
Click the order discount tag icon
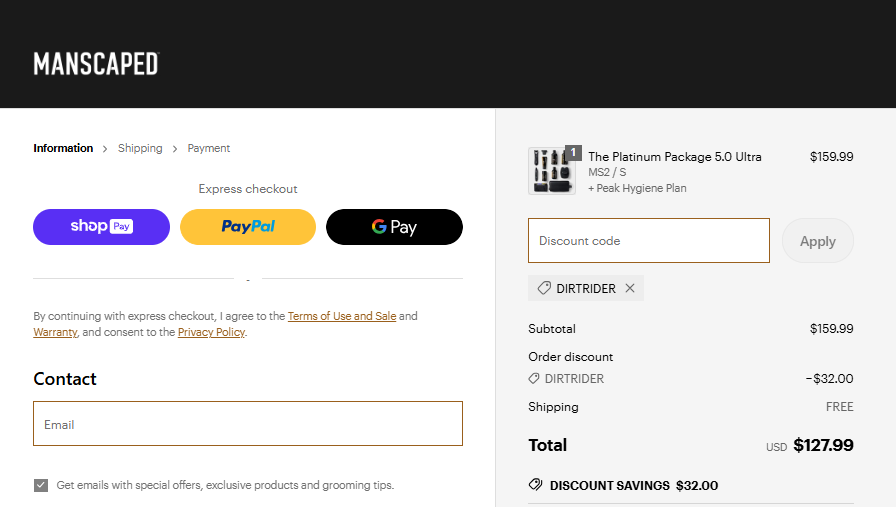click(x=534, y=379)
